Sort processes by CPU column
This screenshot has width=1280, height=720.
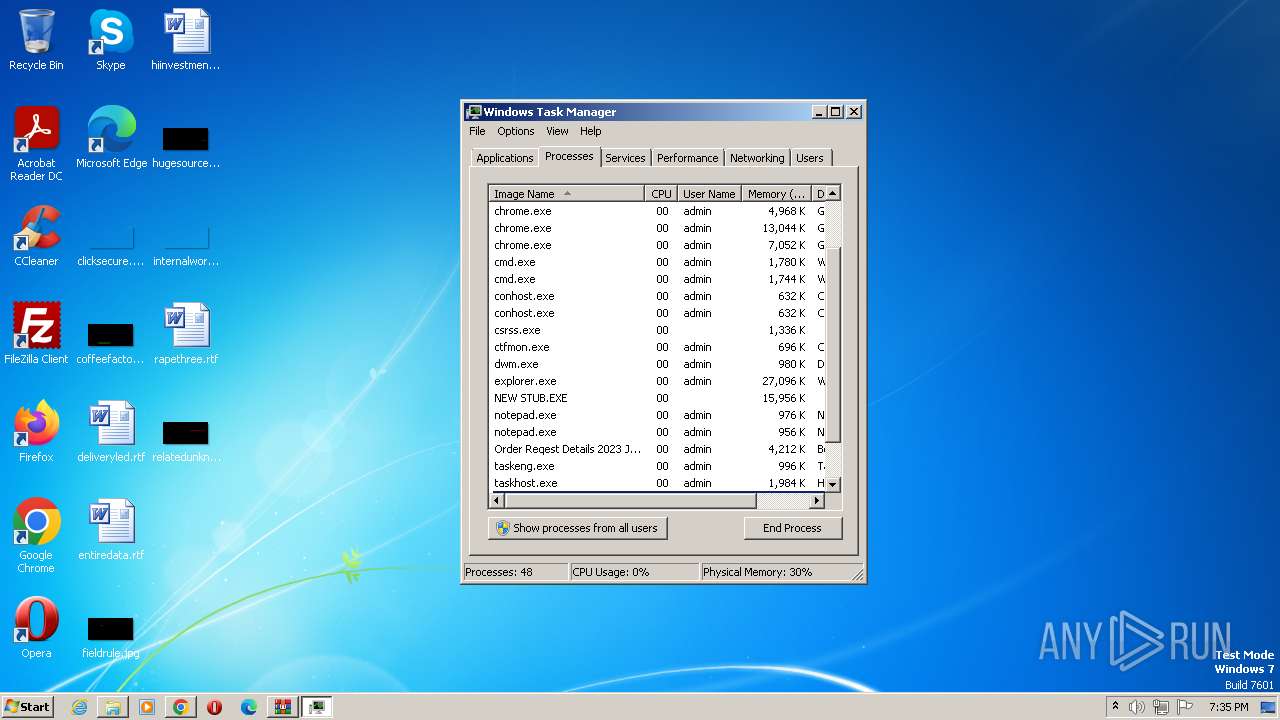[661, 194]
